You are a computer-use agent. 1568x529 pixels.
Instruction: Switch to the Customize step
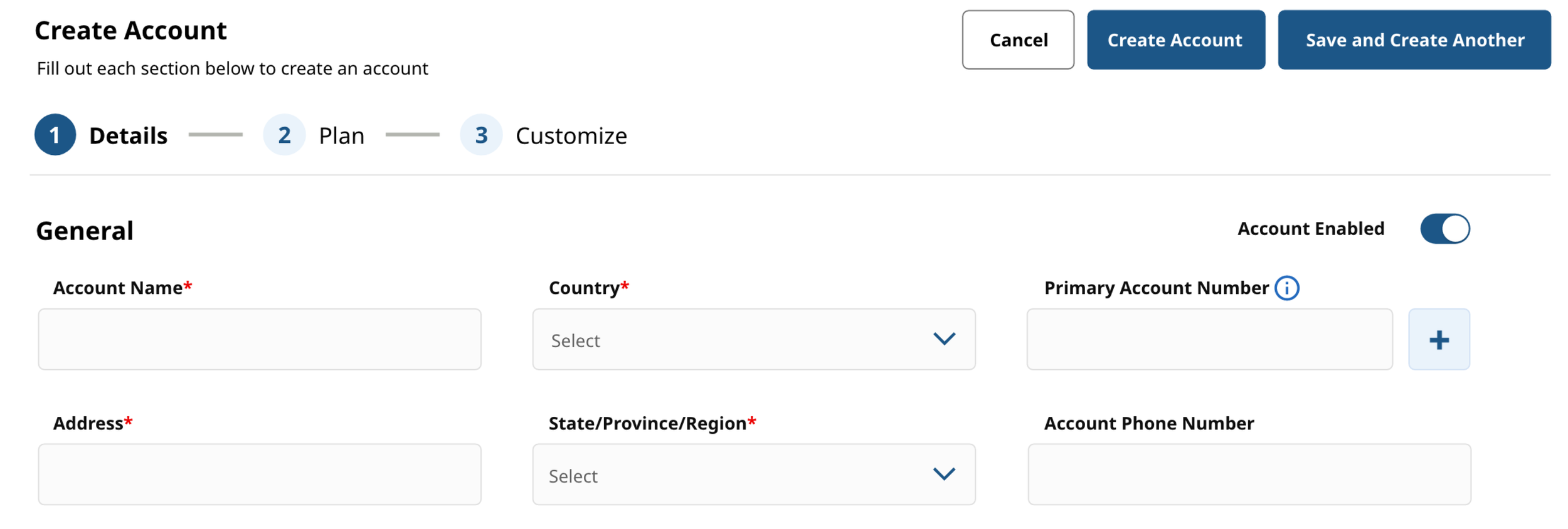[571, 136]
